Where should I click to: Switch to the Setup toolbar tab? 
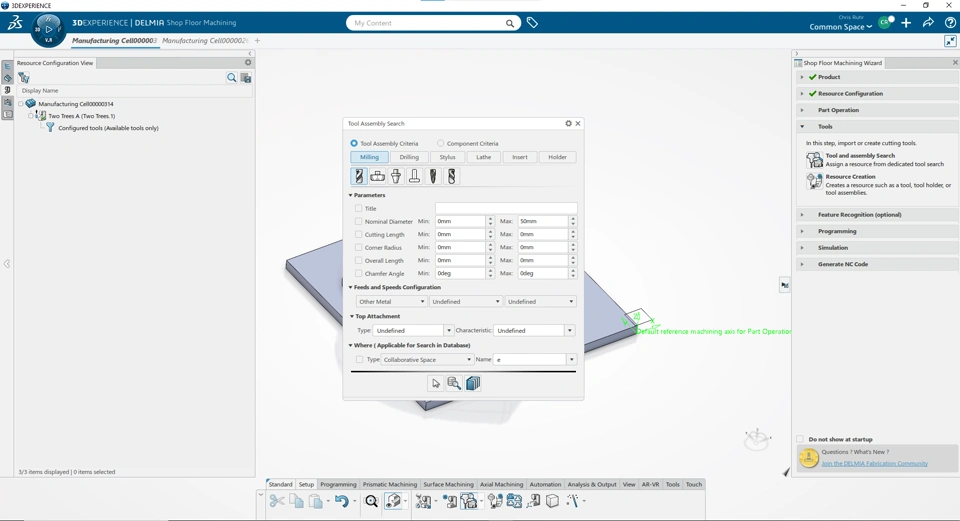(x=306, y=484)
